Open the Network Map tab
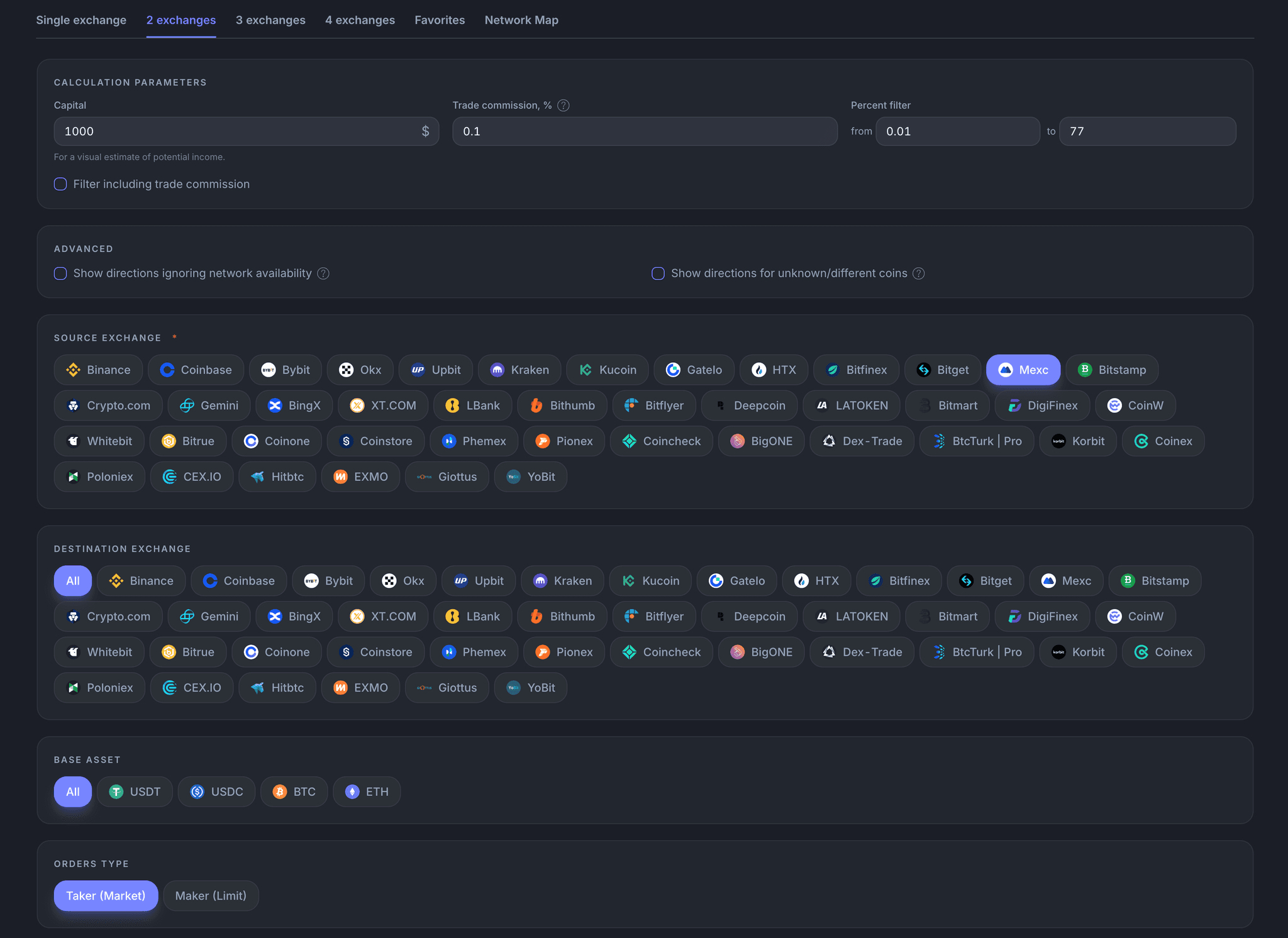This screenshot has width=1288, height=938. coord(521,20)
